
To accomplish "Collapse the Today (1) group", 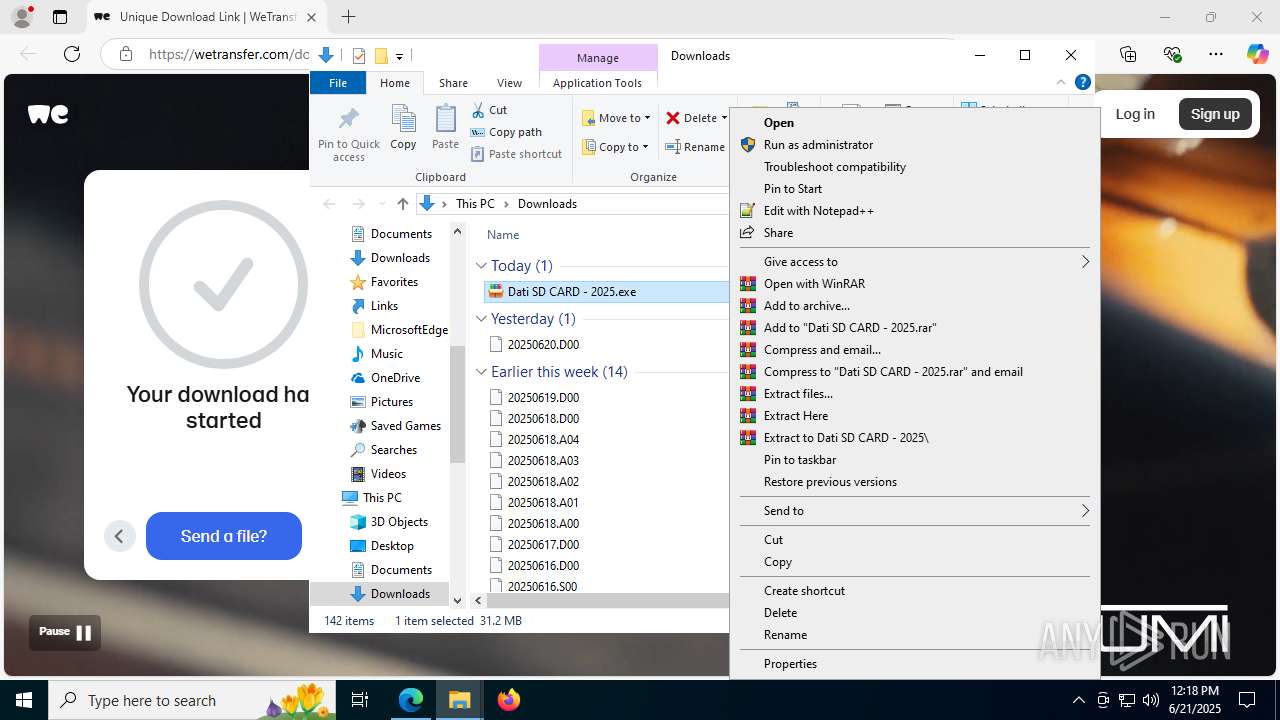I will pyautogui.click(x=481, y=266).
